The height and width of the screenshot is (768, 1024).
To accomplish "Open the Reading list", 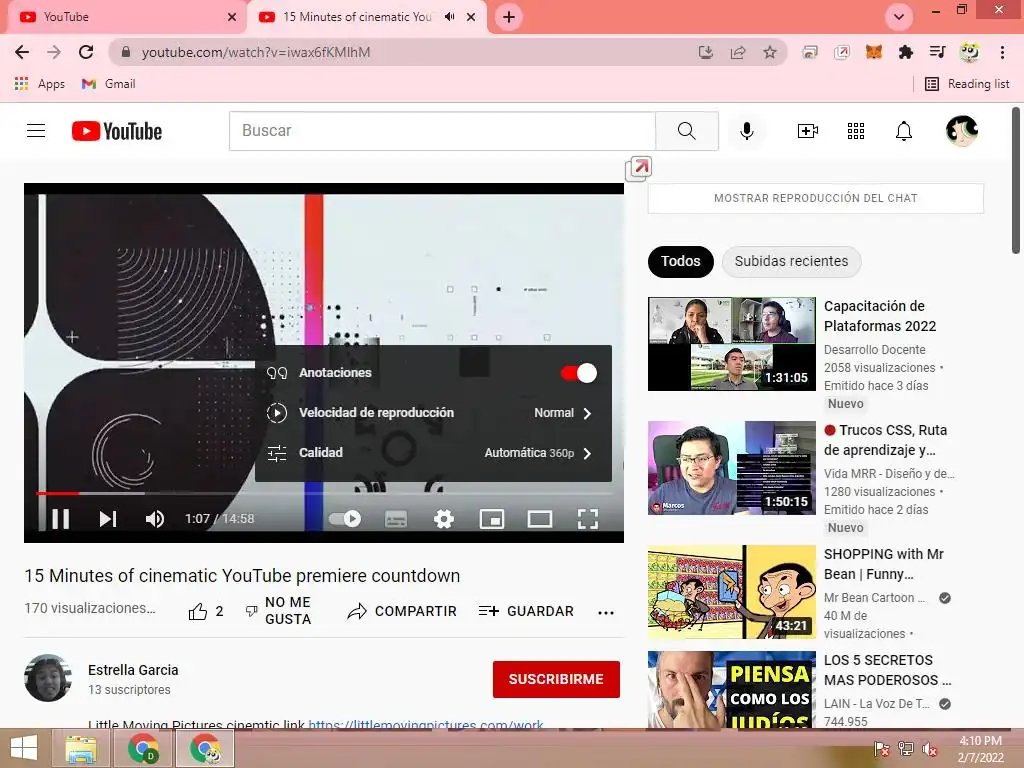I will coord(968,84).
